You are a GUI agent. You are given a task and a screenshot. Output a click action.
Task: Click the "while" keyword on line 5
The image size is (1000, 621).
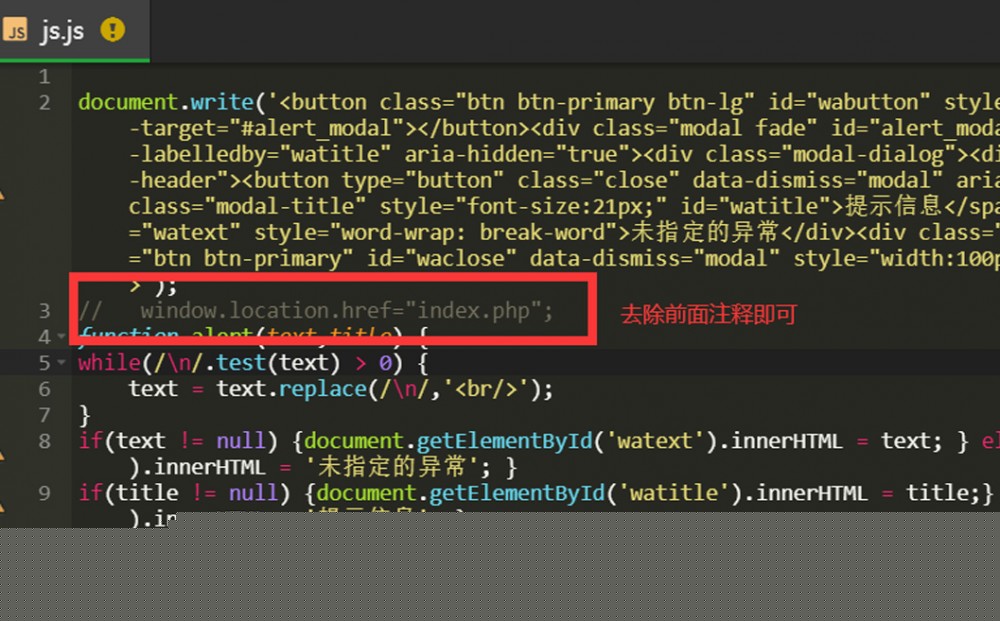(109, 363)
